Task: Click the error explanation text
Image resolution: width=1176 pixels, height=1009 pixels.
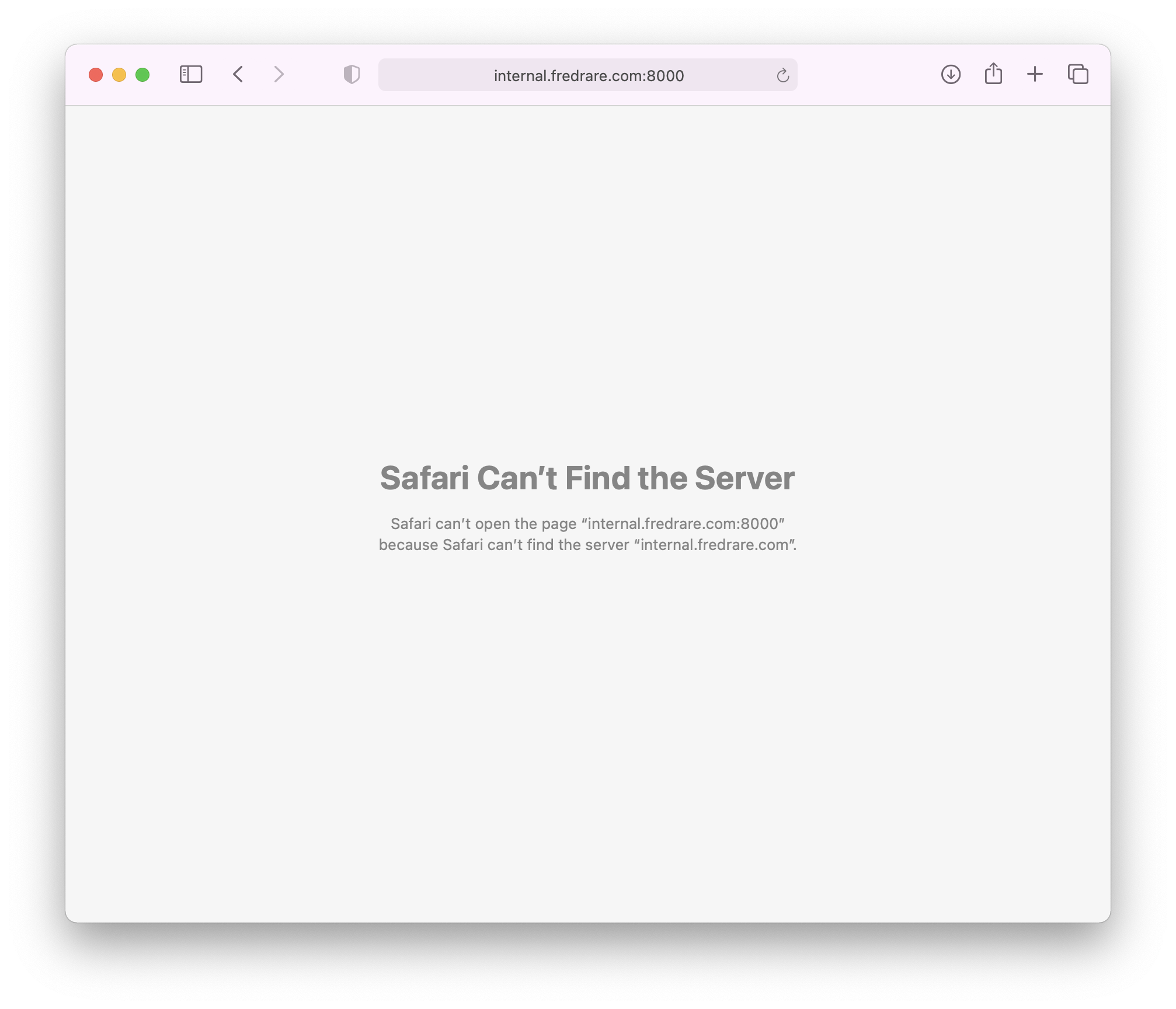Action: [587, 534]
